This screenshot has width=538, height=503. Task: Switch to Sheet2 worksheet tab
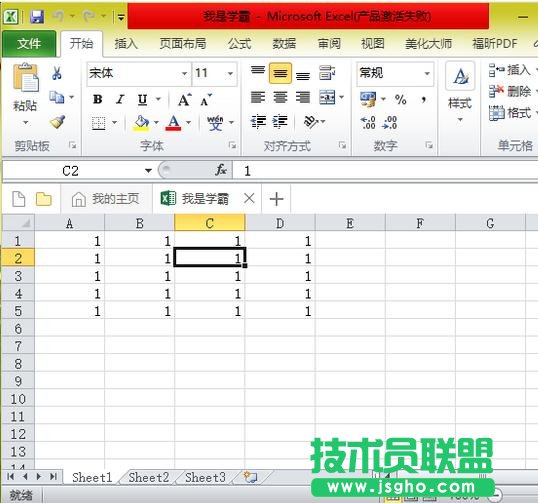click(x=149, y=477)
